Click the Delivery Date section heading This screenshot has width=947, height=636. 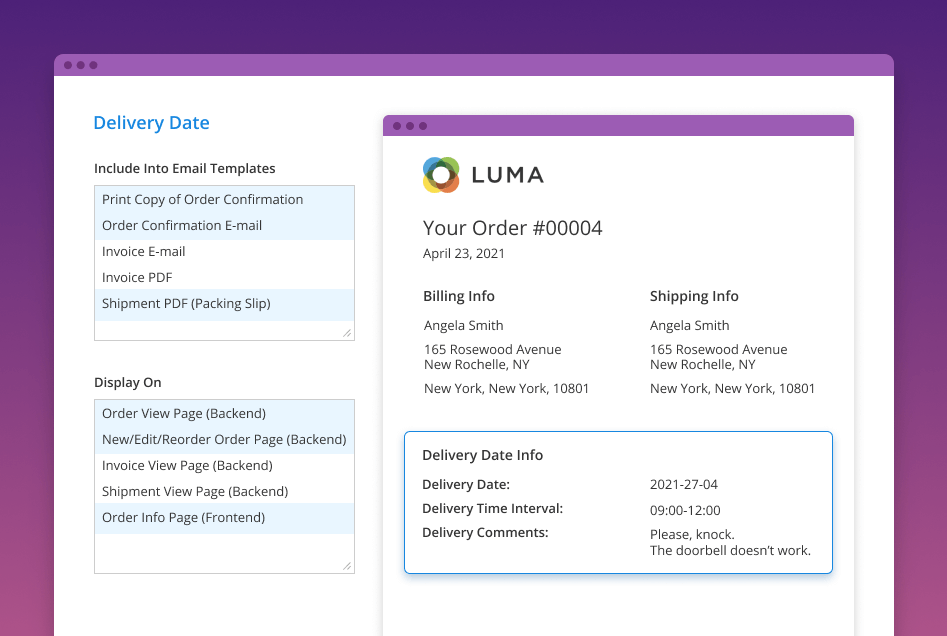151,123
